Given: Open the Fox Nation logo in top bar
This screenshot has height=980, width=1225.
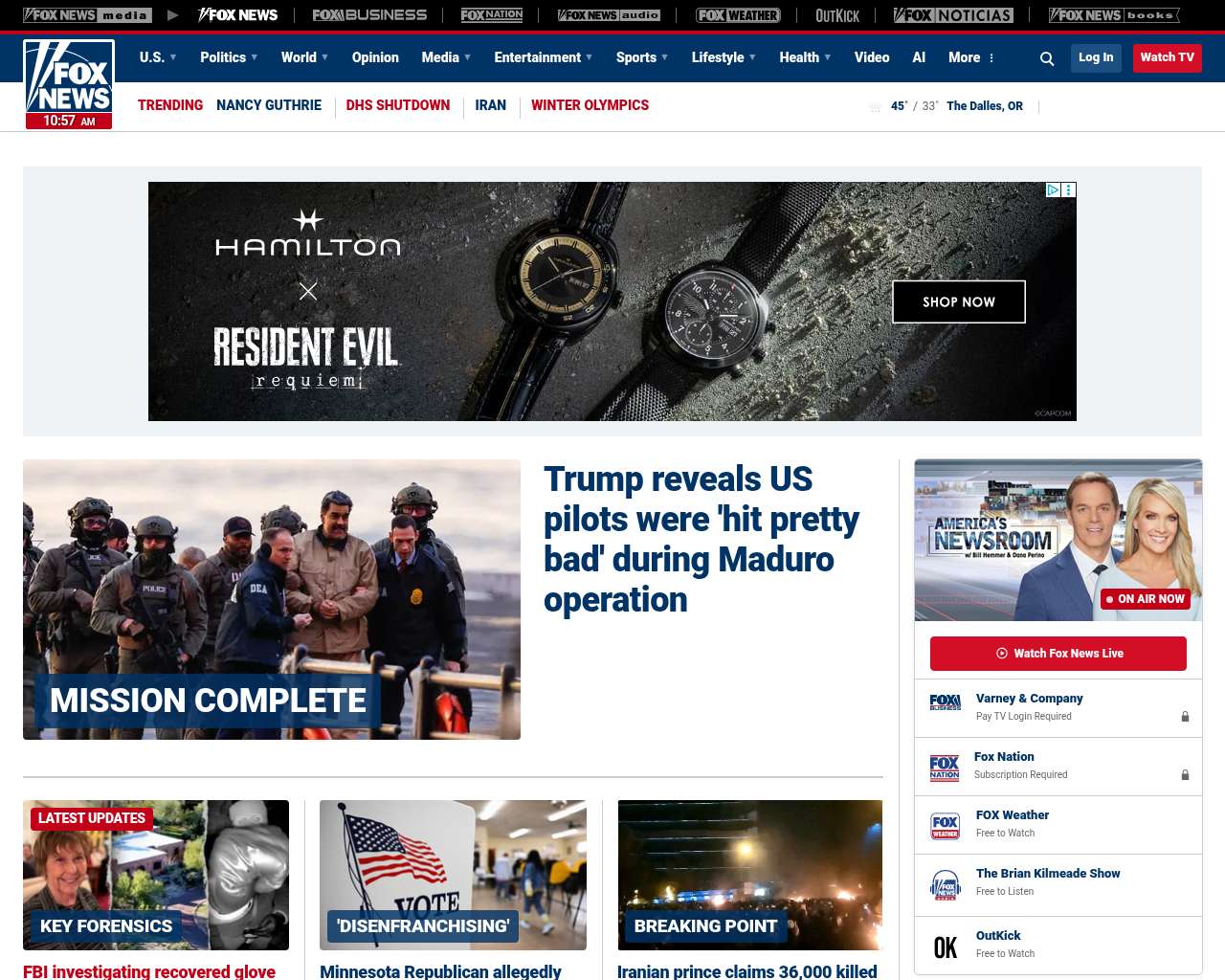Looking at the screenshot, I should coord(492,15).
